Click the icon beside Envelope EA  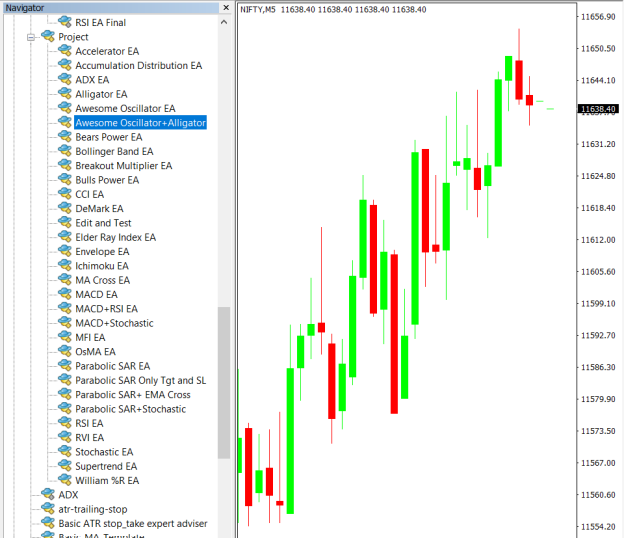click(x=65, y=251)
